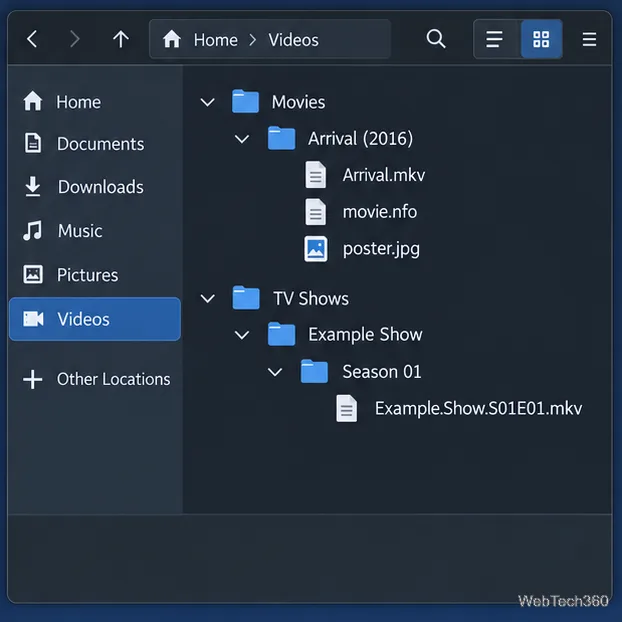Select Home in the path bar
Viewport: 622px width, 622px height.
[x=215, y=40]
